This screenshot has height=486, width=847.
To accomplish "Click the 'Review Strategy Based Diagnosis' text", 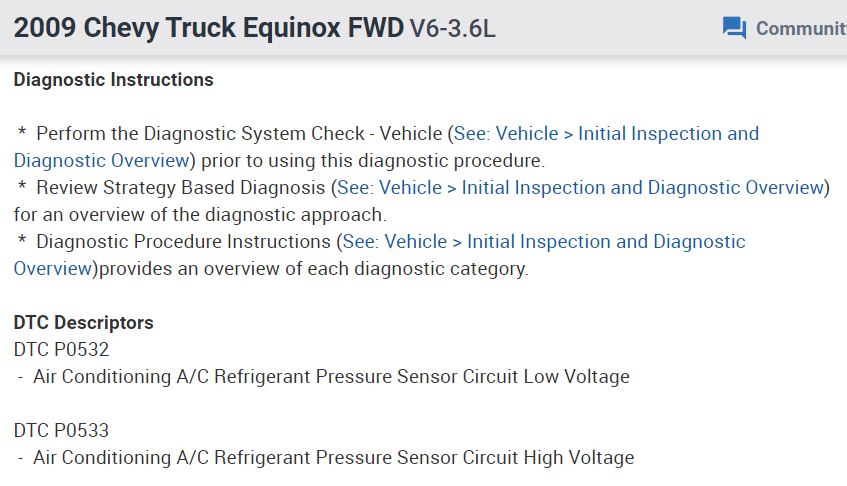I will [181, 188].
